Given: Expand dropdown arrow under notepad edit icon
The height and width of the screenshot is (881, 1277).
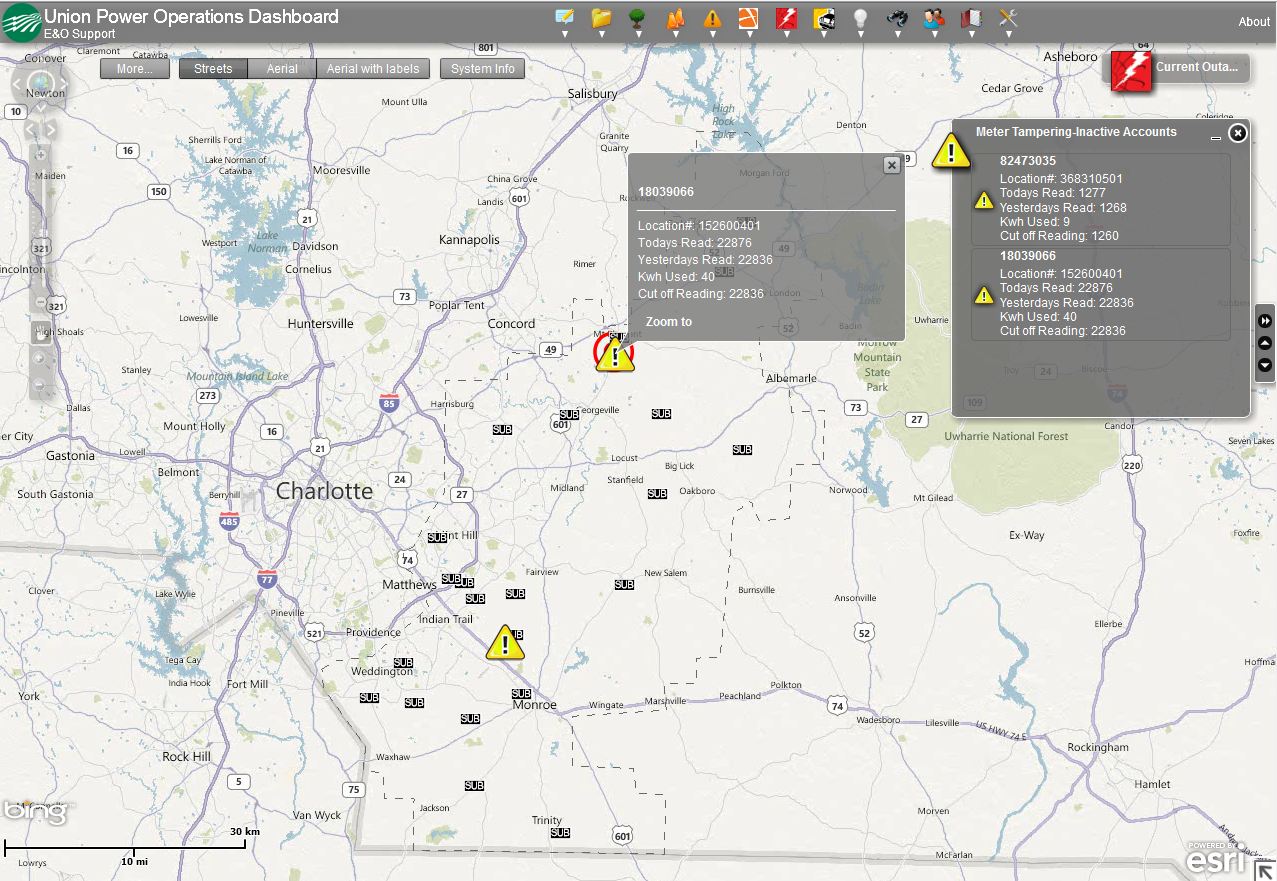Looking at the screenshot, I should (564, 35).
